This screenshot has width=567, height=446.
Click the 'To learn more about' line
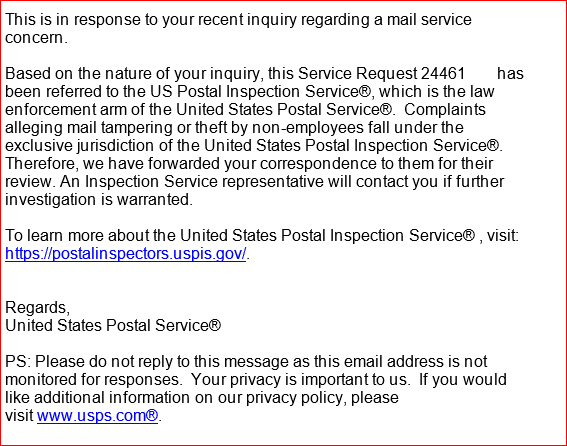262,235
